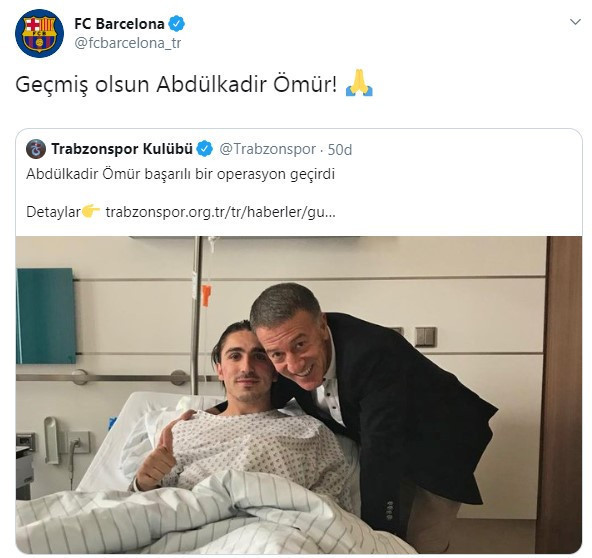Open the tweet options chevron menu
The height and width of the screenshot is (558, 592).
click(575, 22)
